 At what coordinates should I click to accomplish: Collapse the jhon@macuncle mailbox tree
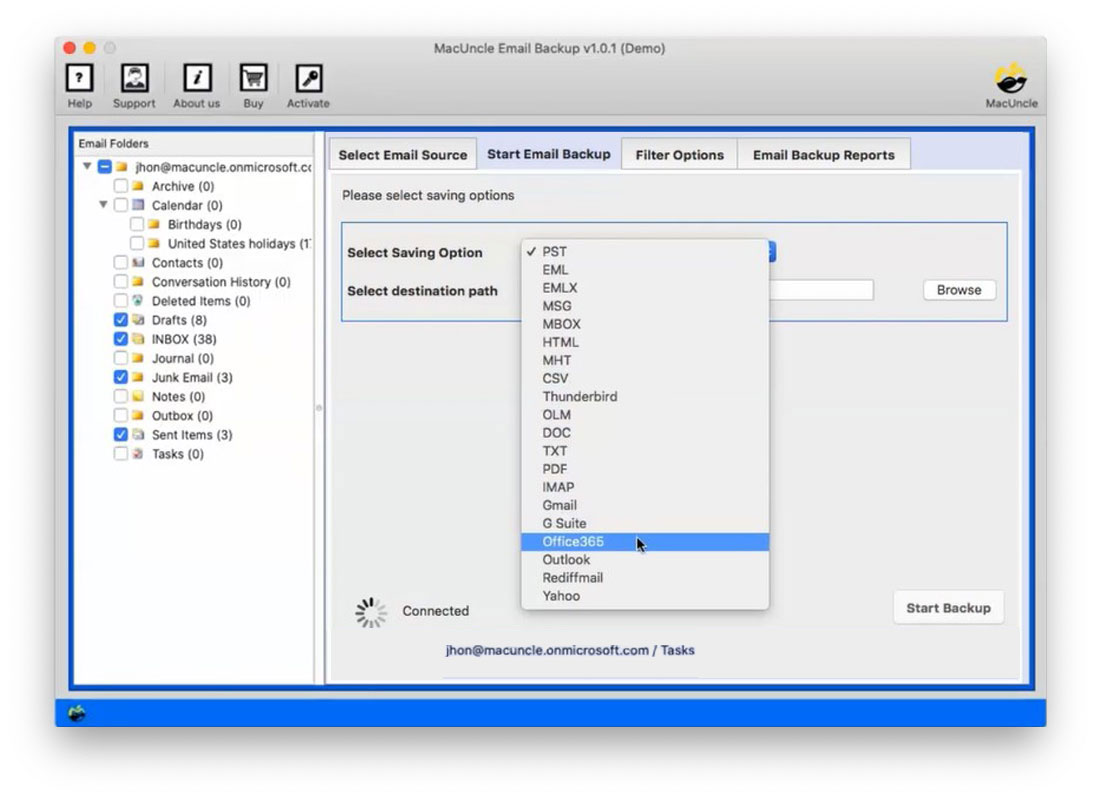[87, 167]
